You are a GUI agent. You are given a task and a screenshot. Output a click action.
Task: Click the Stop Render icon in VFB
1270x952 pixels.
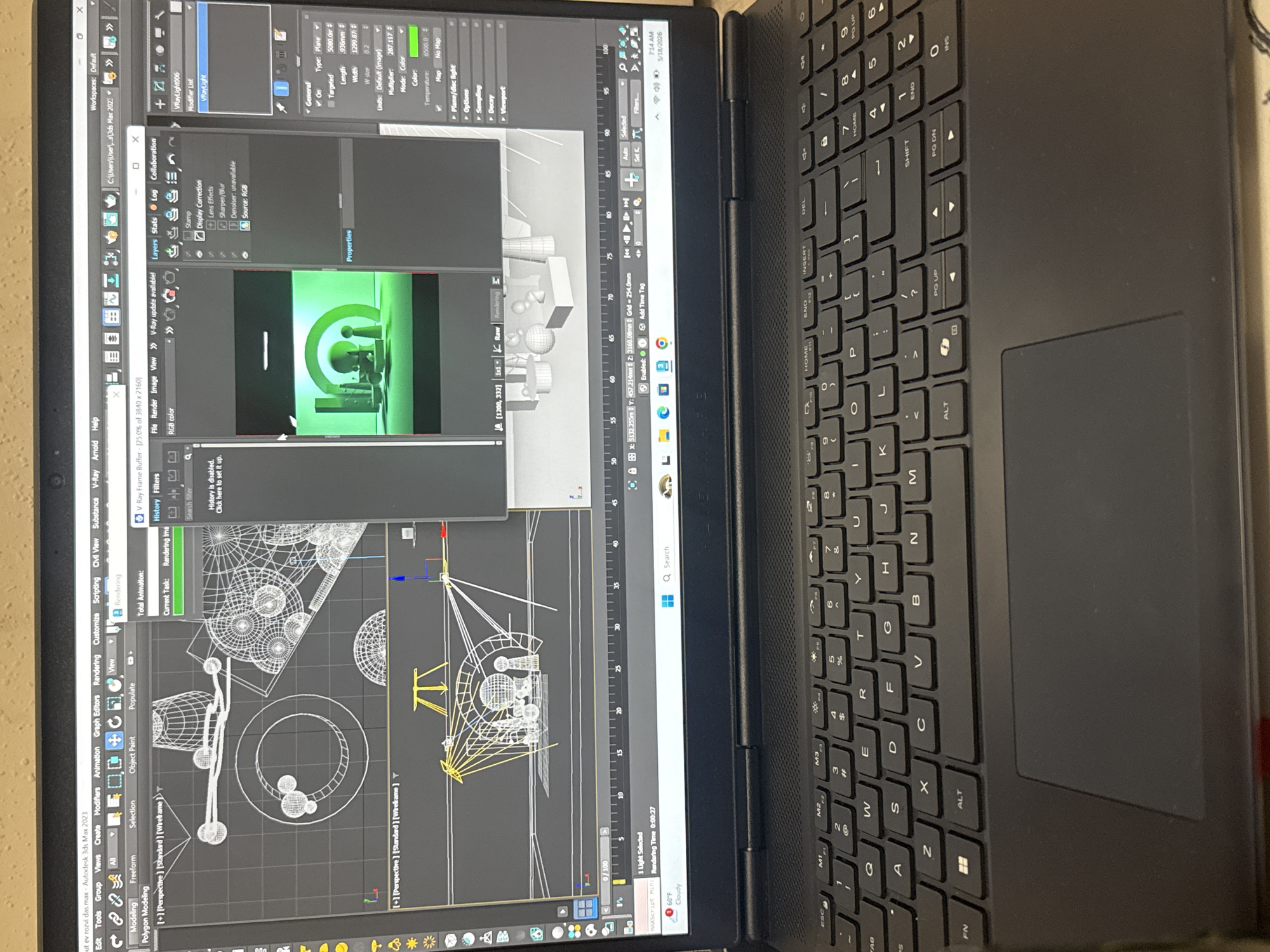170,294
